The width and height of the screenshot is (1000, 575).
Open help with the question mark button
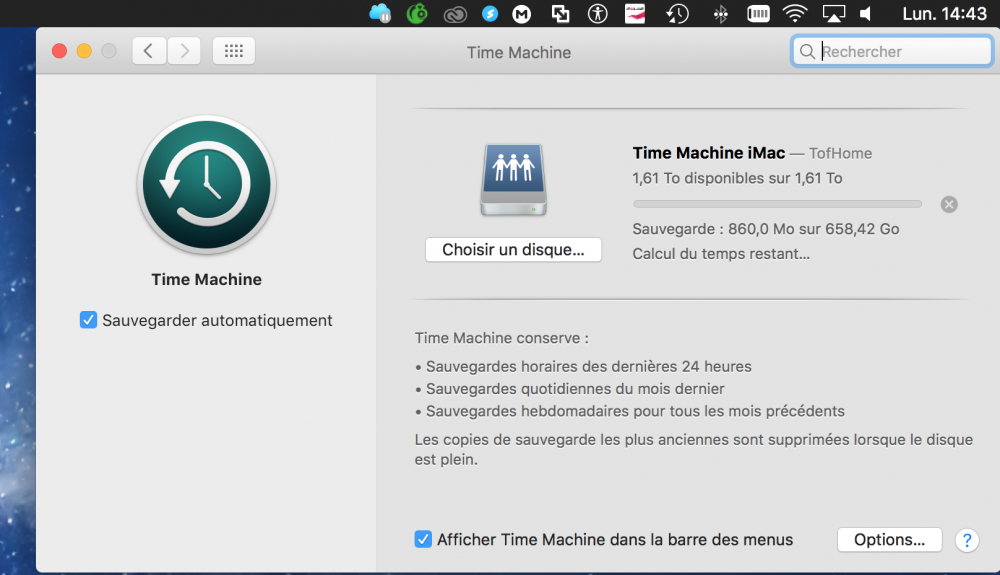coord(967,540)
